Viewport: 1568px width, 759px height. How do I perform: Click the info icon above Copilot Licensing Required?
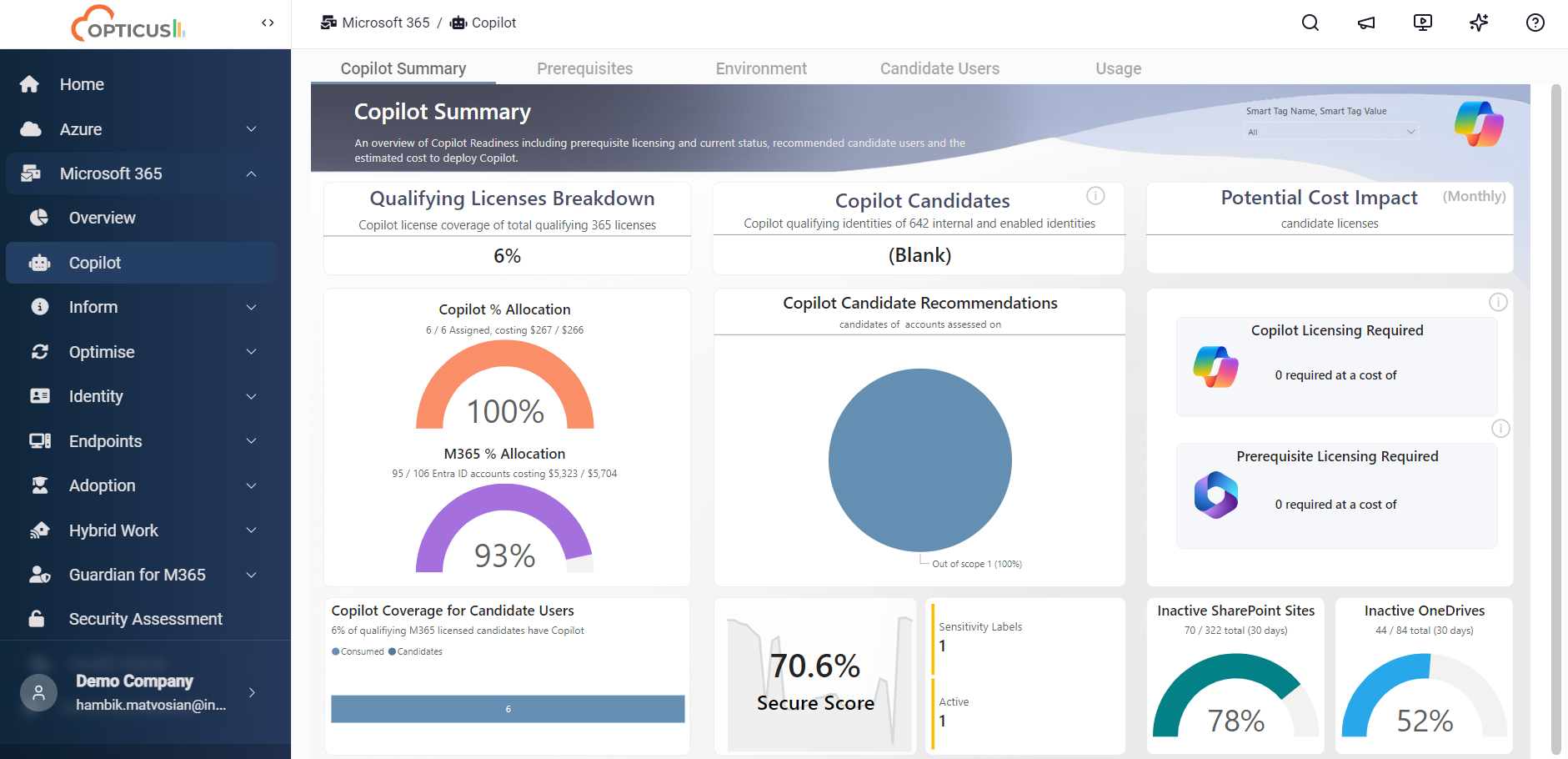[1498, 302]
